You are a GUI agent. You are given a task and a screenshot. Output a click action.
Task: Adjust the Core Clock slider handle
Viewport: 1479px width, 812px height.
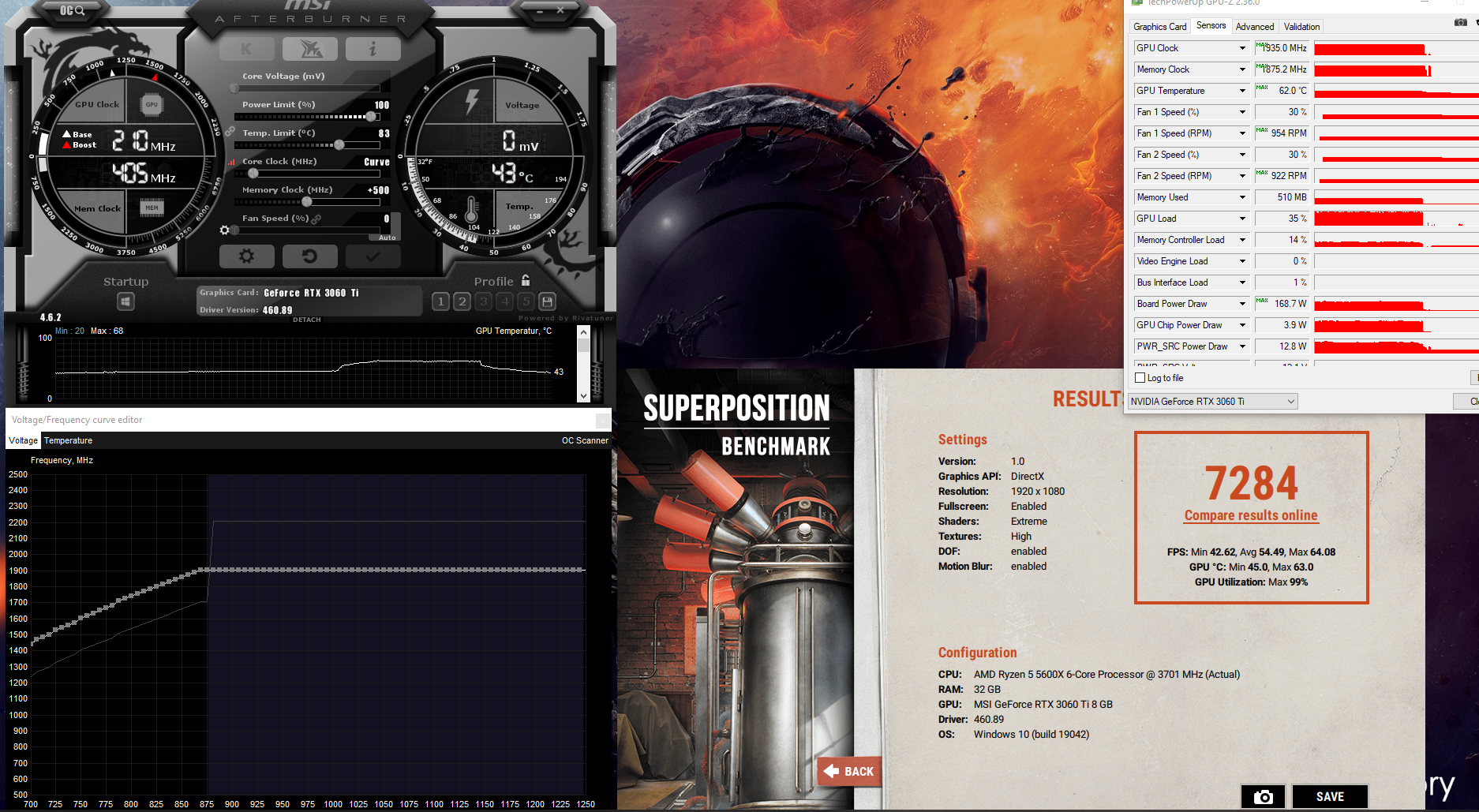point(253,173)
